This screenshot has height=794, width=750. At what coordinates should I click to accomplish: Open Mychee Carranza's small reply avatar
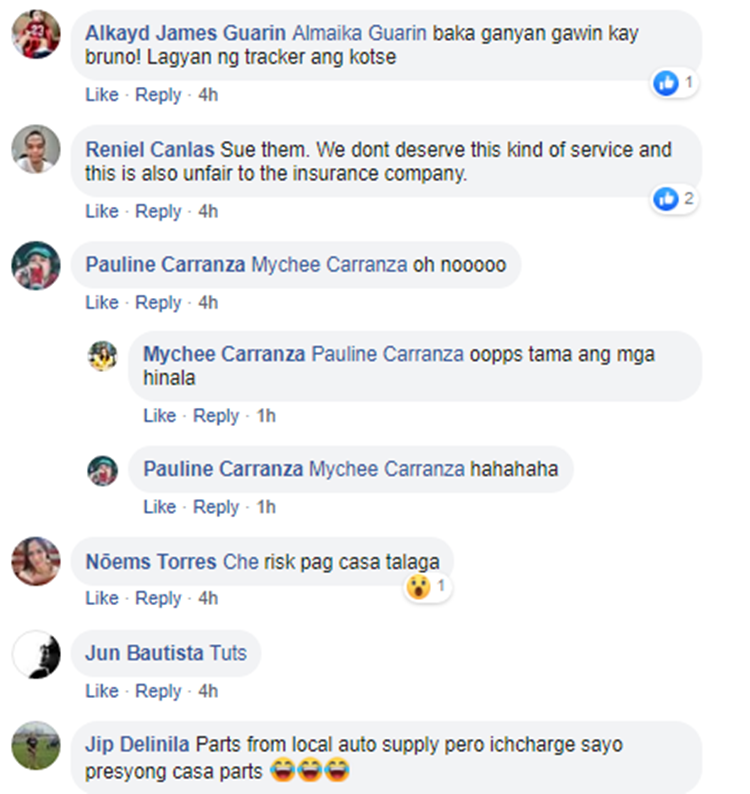pos(103,356)
